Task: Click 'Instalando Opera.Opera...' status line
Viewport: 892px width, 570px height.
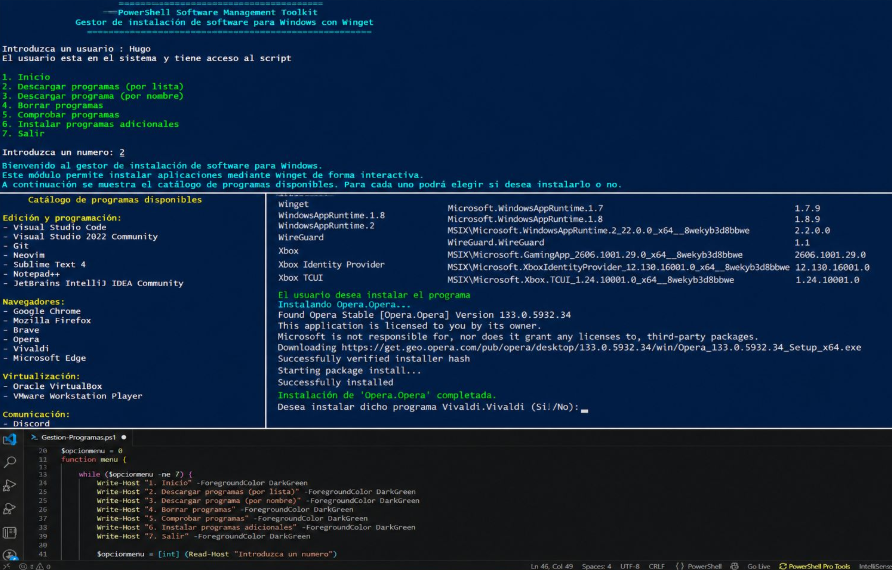Action: (344, 304)
